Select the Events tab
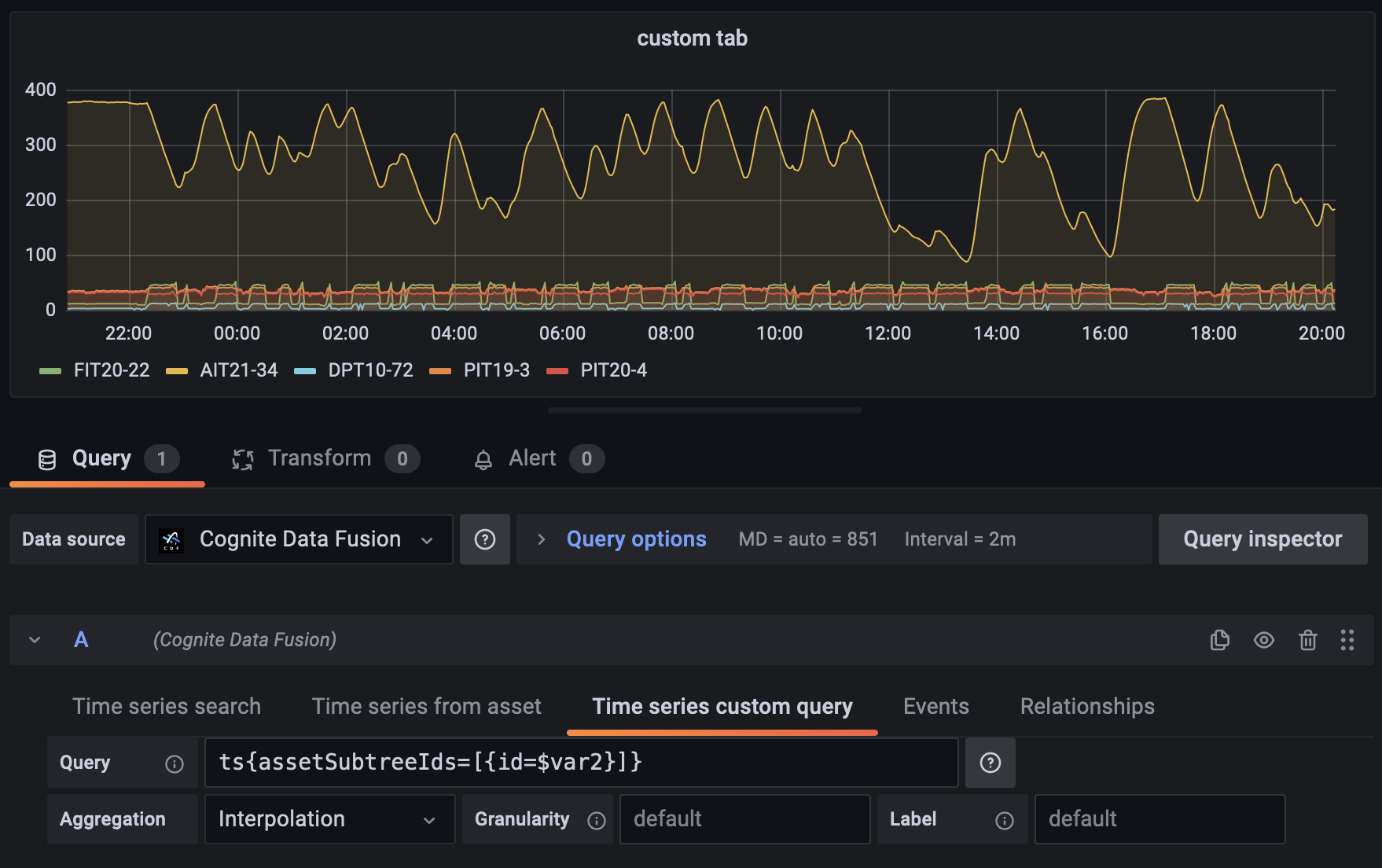The width and height of the screenshot is (1382, 868). [935, 706]
